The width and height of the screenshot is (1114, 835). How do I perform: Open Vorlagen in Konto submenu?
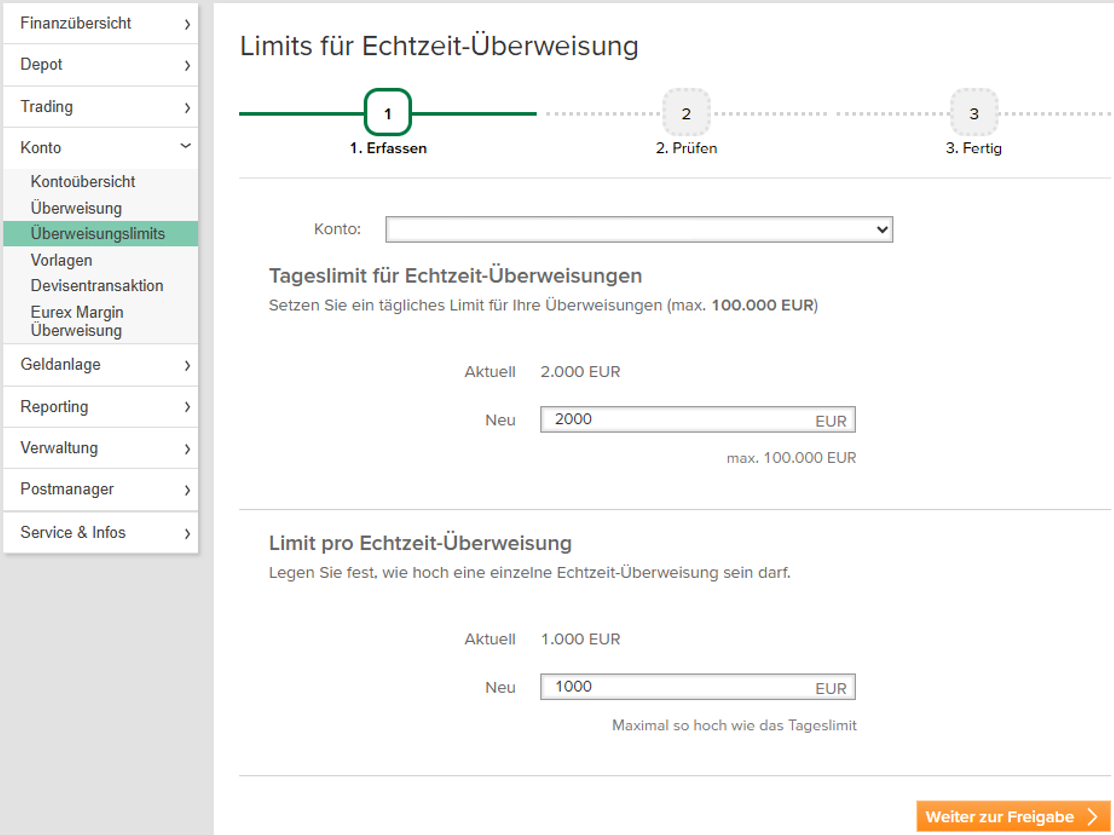(x=61, y=260)
